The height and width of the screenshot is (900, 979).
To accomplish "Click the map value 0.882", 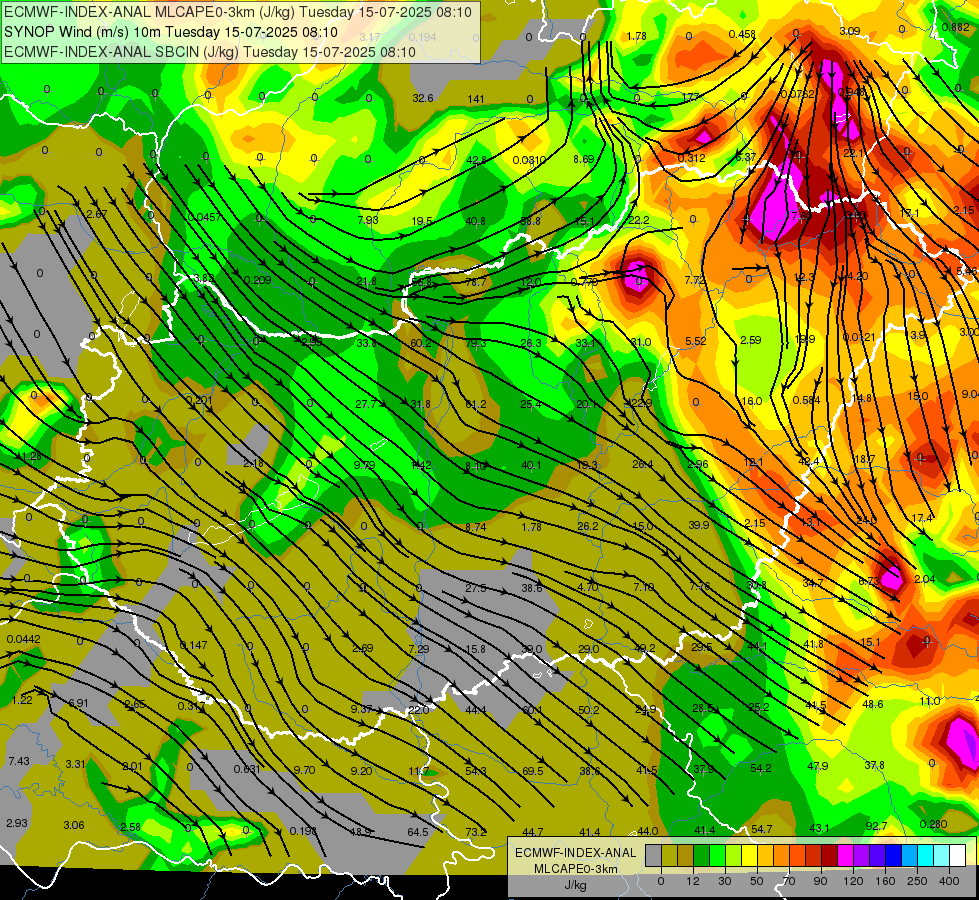I will 955,27.
